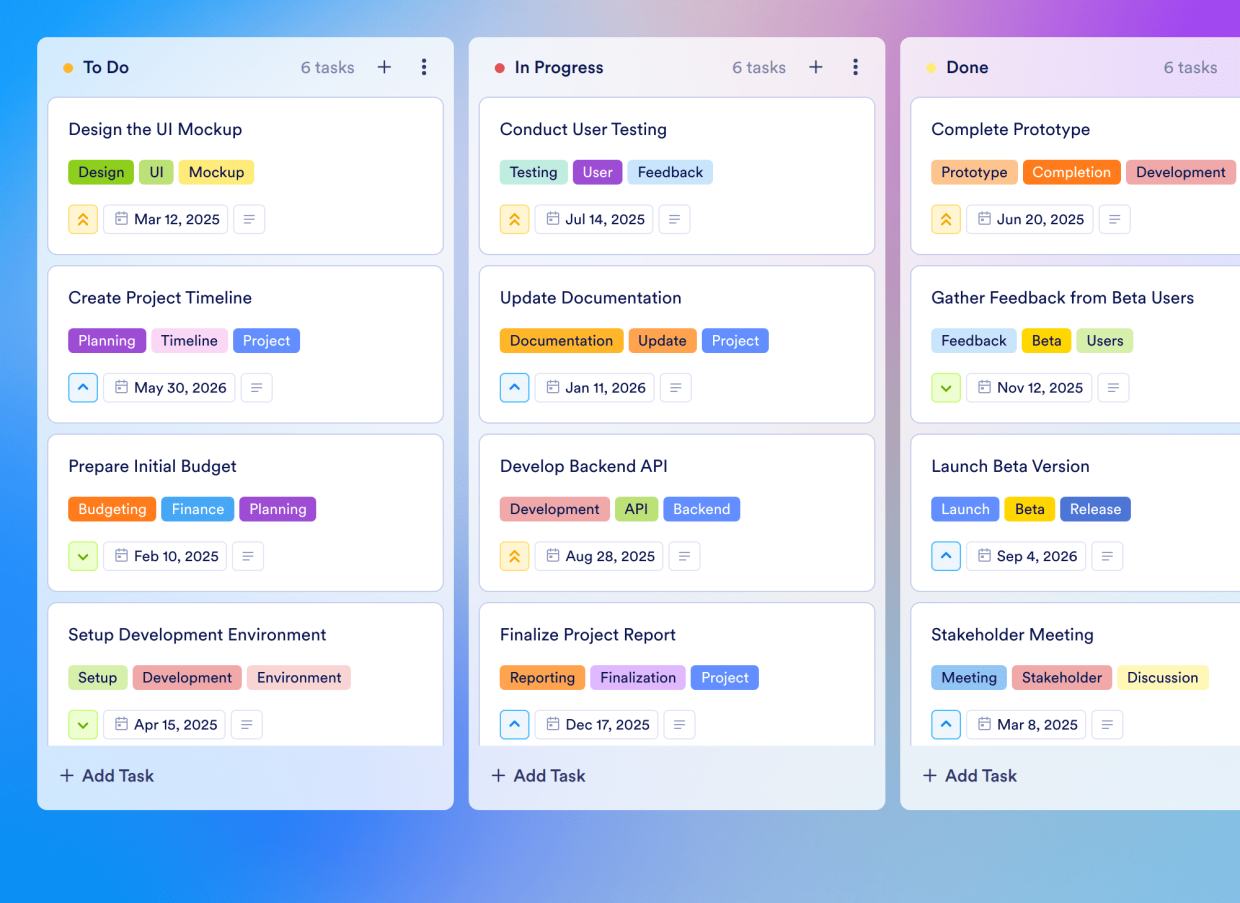
Task: Toggle priority indicator on Gather Feedback from Beta Users
Action: 946,387
